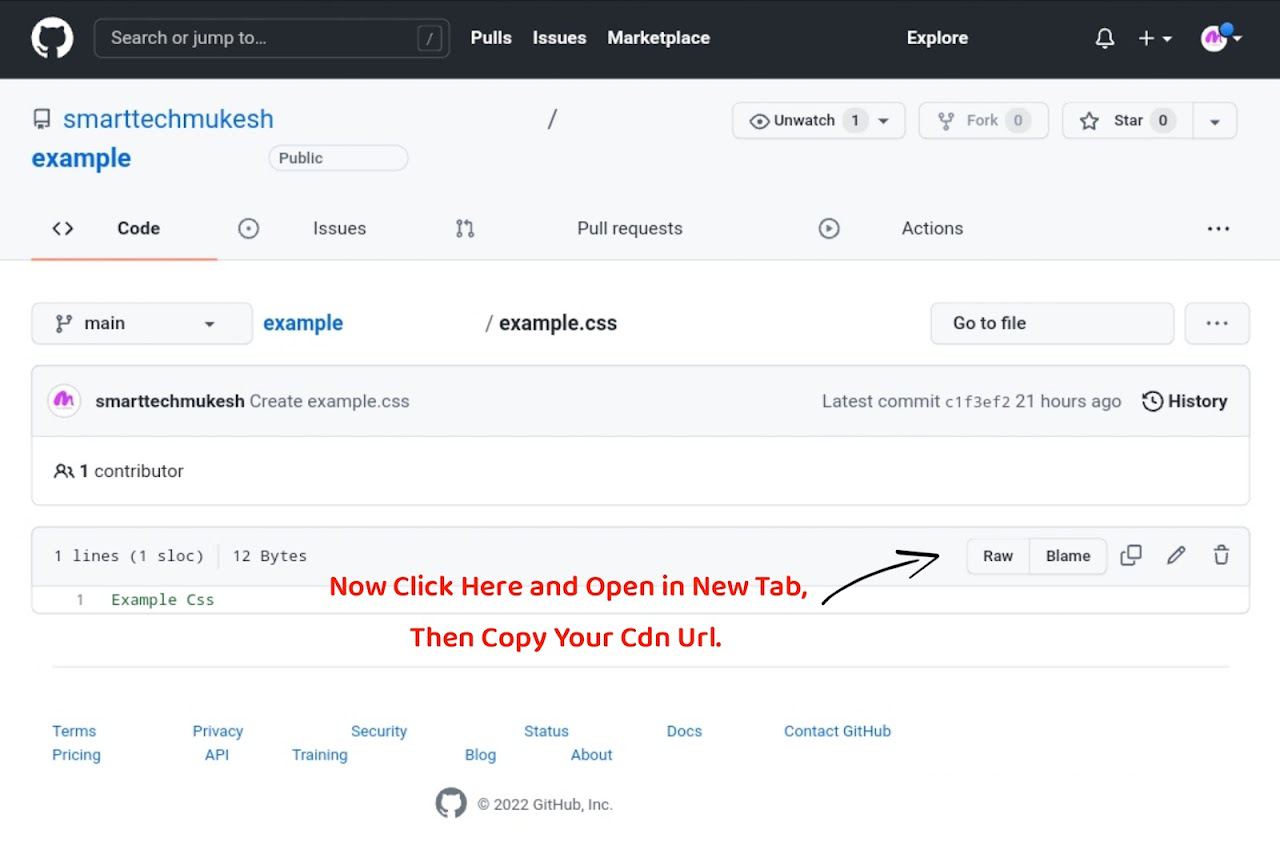Open Explore in the top navigation
Viewport: 1280px width, 850px height.
937,38
